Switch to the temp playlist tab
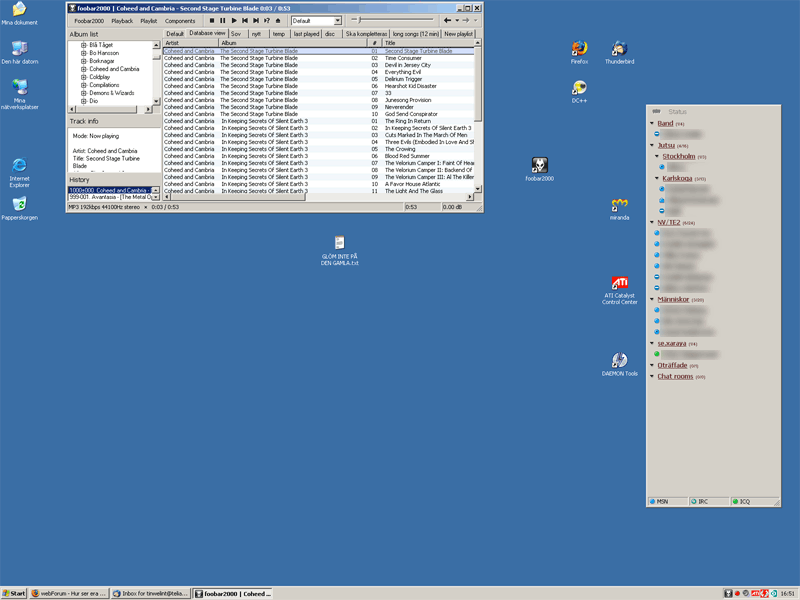 click(x=279, y=34)
